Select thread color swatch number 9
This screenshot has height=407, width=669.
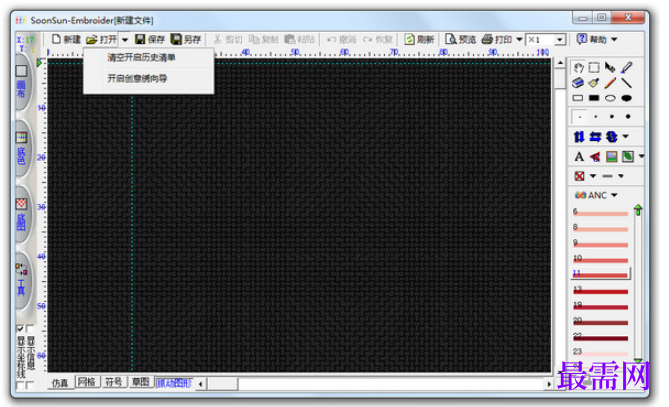pyautogui.click(x=600, y=243)
